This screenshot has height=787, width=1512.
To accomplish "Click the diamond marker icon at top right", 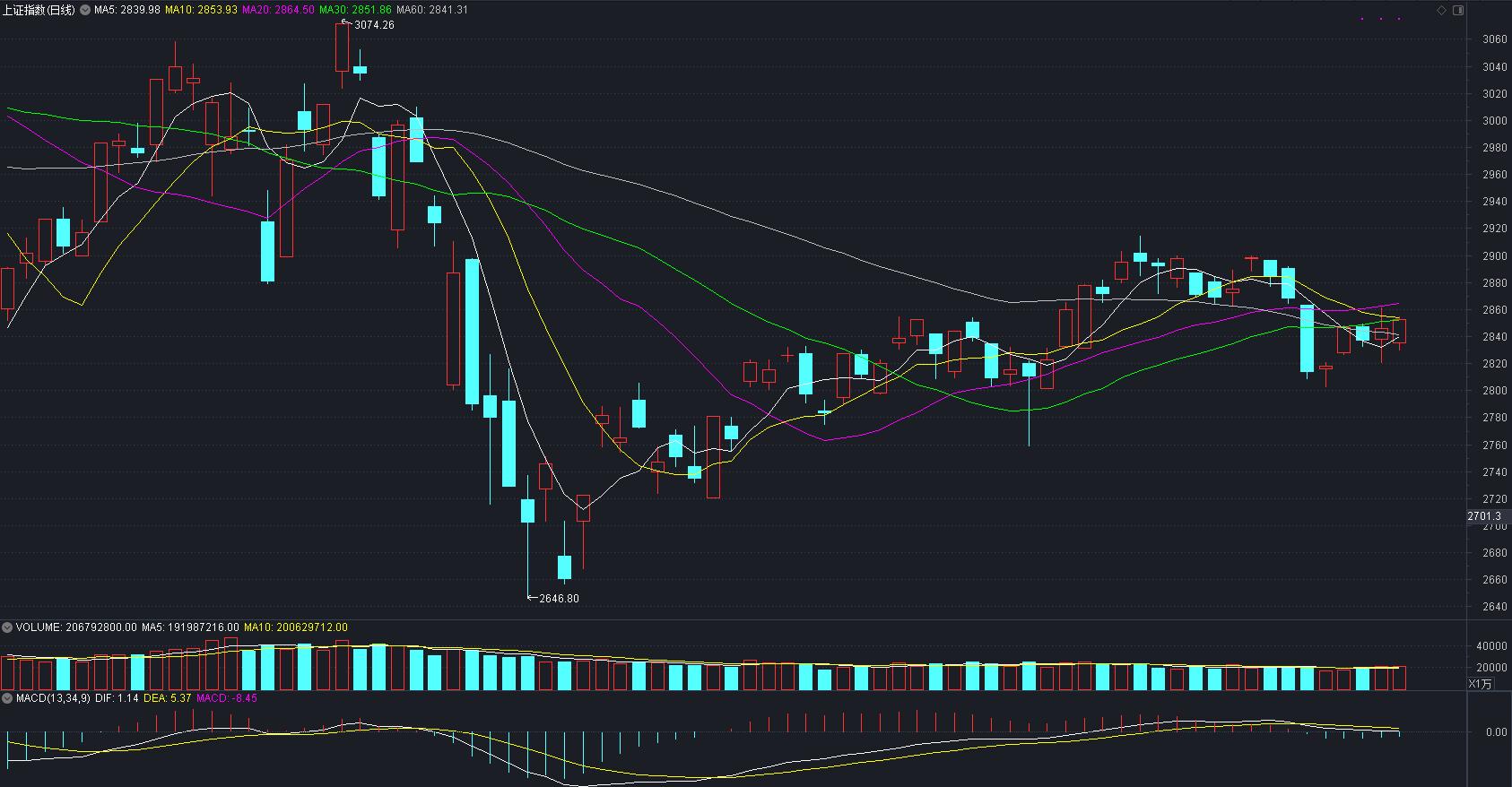I will pyautogui.click(x=1442, y=10).
